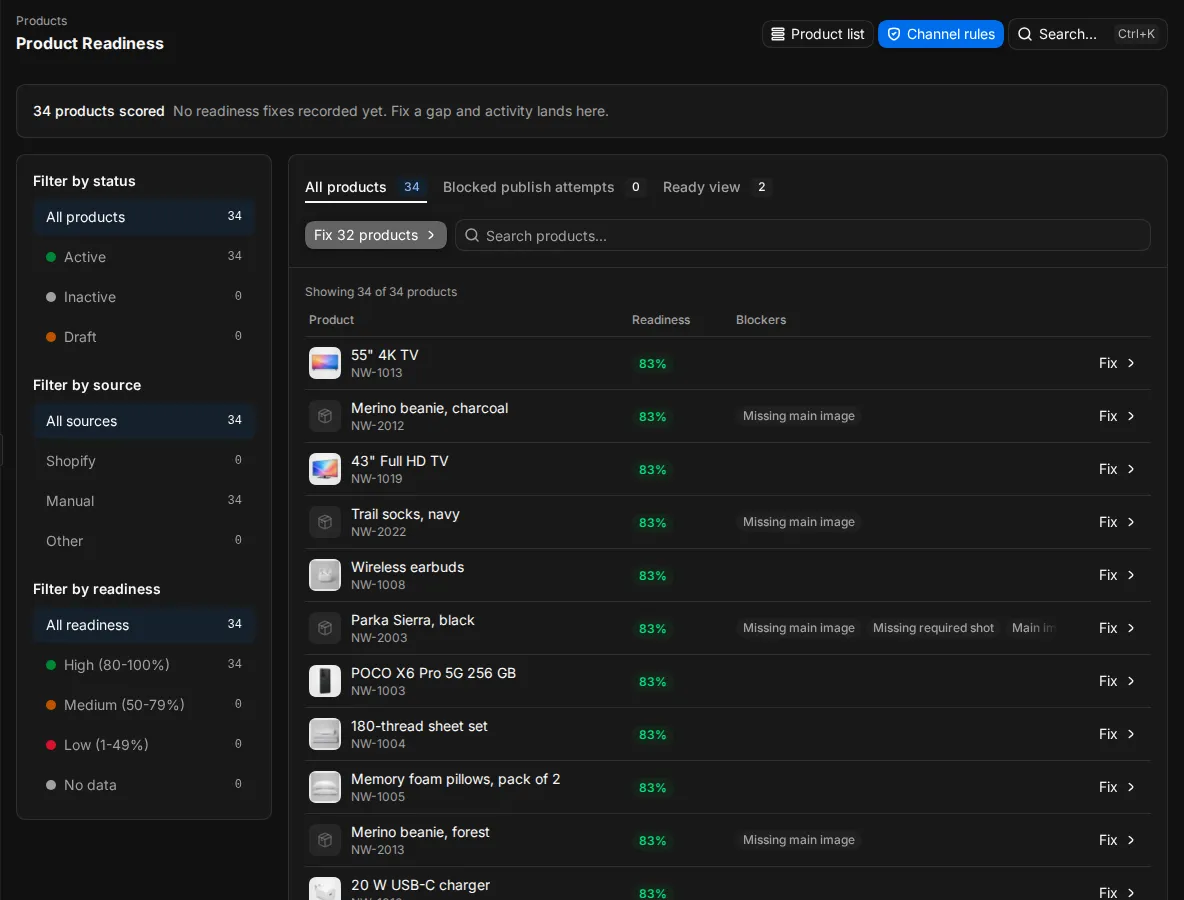This screenshot has height=900, width=1184.
Task: Click the POCO X6 Pro phone thumbnail
Action: (x=325, y=681)
